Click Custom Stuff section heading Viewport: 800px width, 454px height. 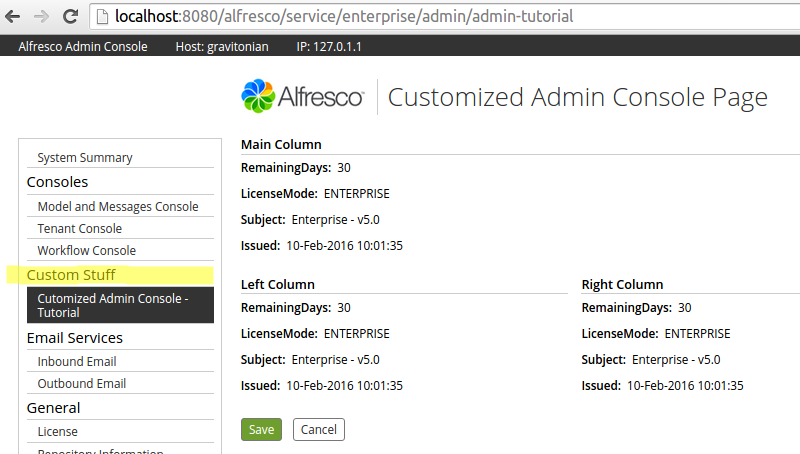tap(71, 275)
